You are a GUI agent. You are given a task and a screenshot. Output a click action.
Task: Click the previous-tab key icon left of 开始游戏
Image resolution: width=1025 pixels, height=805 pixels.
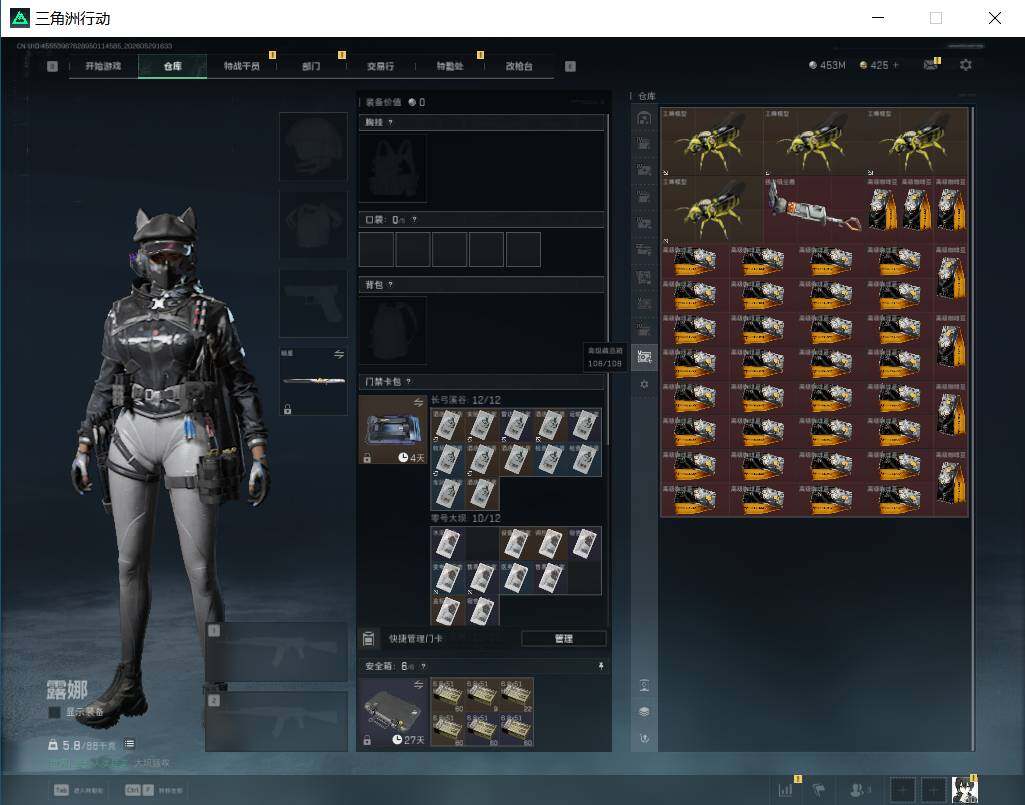point(52,66)
